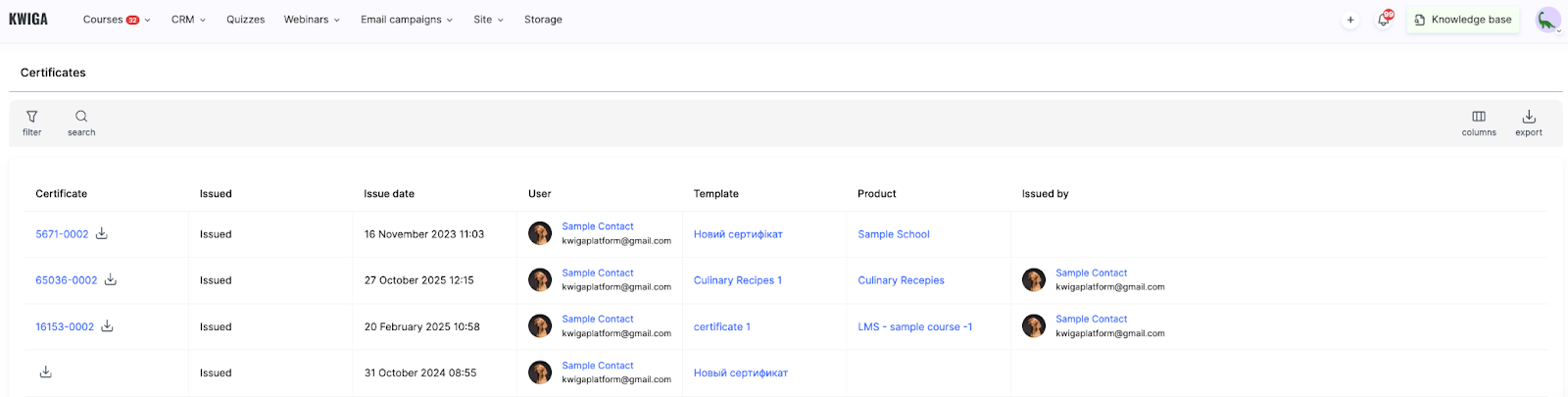Screen dimensions: 1568x397
Task: Download certificate 16153-0002
Action: pos(108,326)
